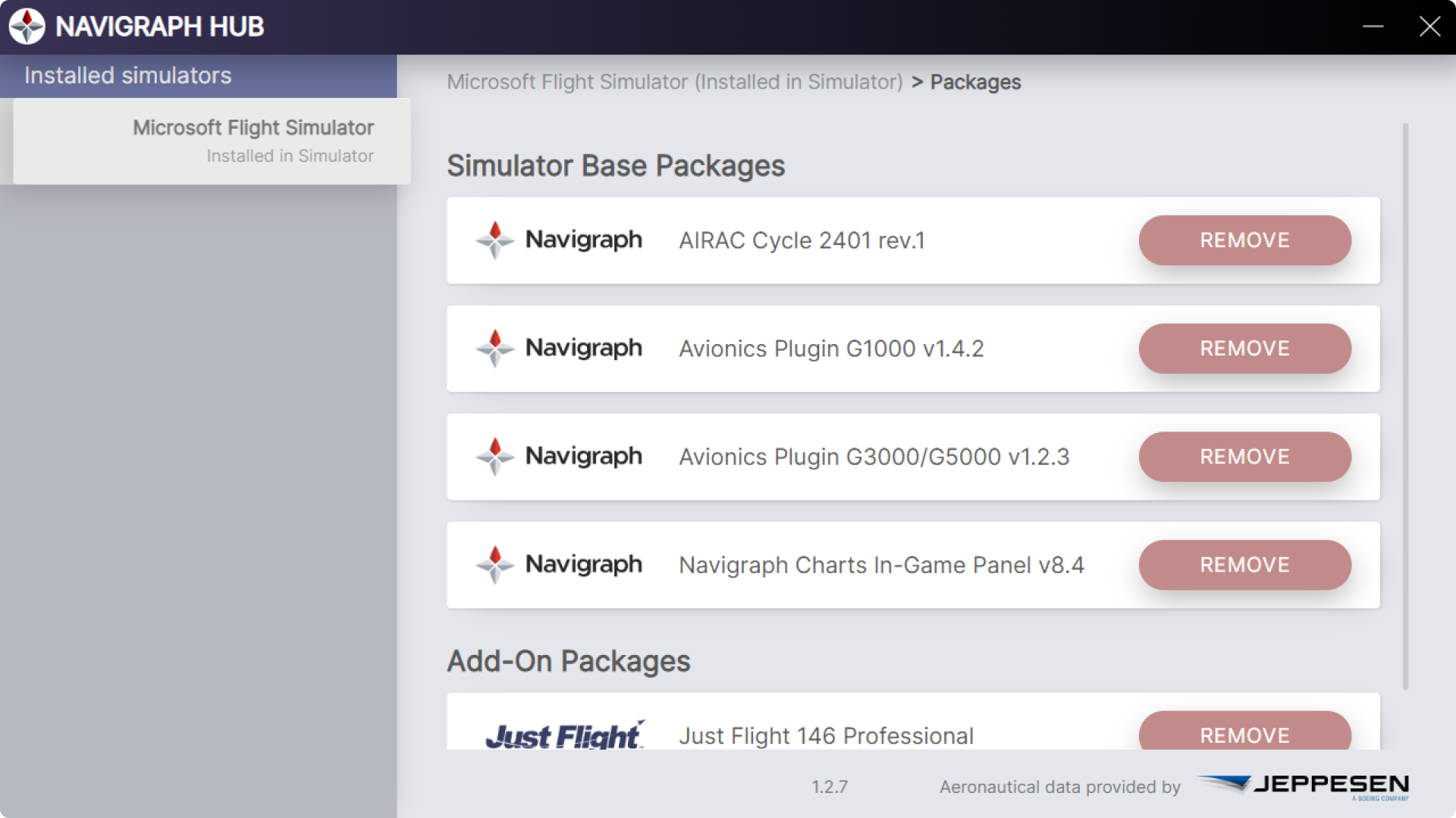Remove Navigraph Charts In-Game Panel v8.4
Image resolution: width=1456 pixels, height=818 pixels.
1244,565
